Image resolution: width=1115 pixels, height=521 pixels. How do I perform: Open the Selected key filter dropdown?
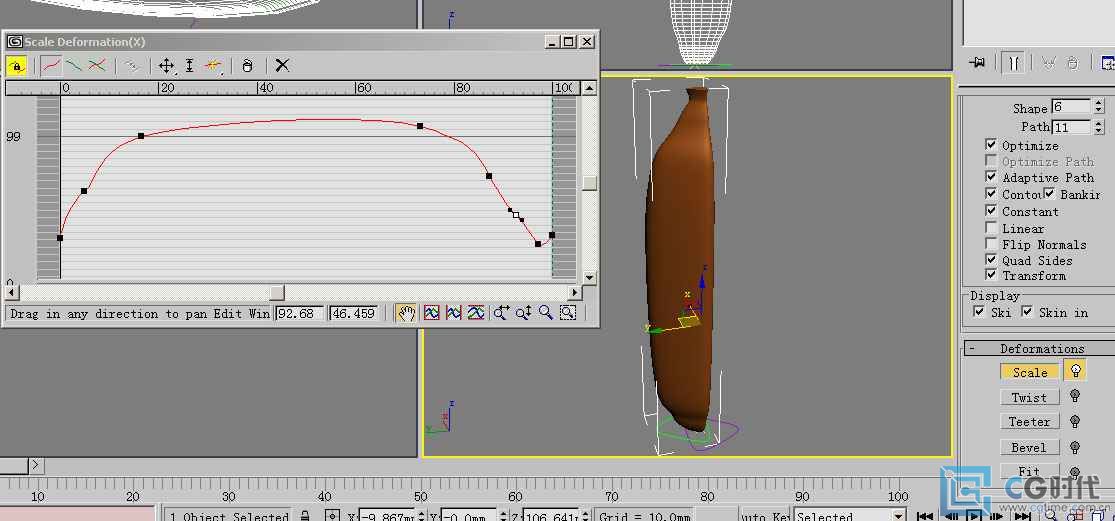click(x=898, y=516)
